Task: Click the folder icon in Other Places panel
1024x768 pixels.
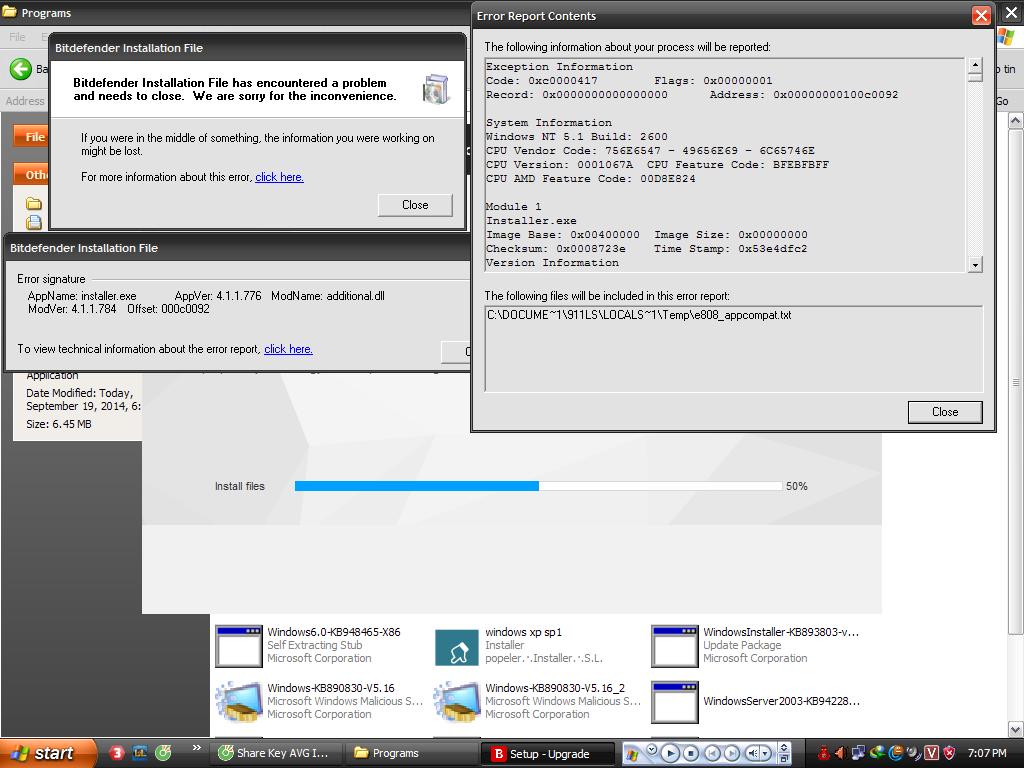Action: coord(34,204)
